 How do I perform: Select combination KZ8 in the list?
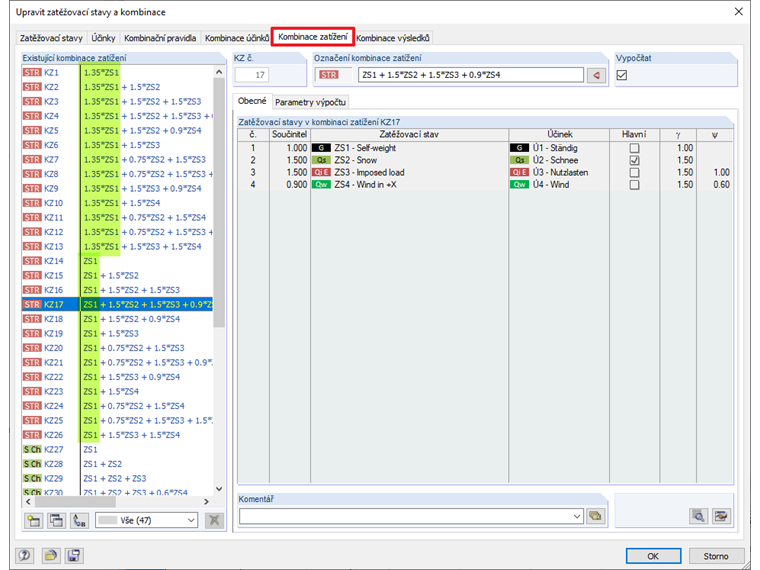pos(117,174)
